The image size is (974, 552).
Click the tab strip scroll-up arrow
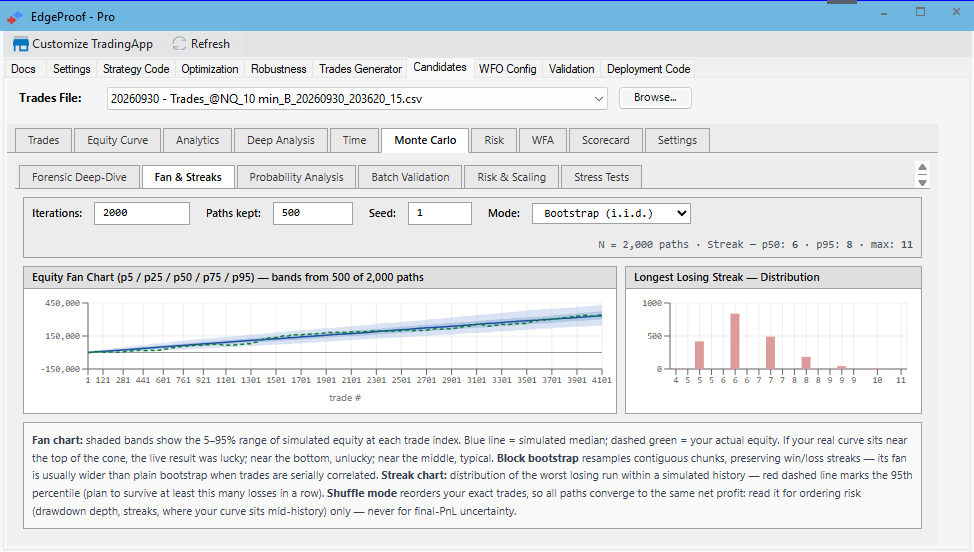pyautogui.click(x=922, y=168)
